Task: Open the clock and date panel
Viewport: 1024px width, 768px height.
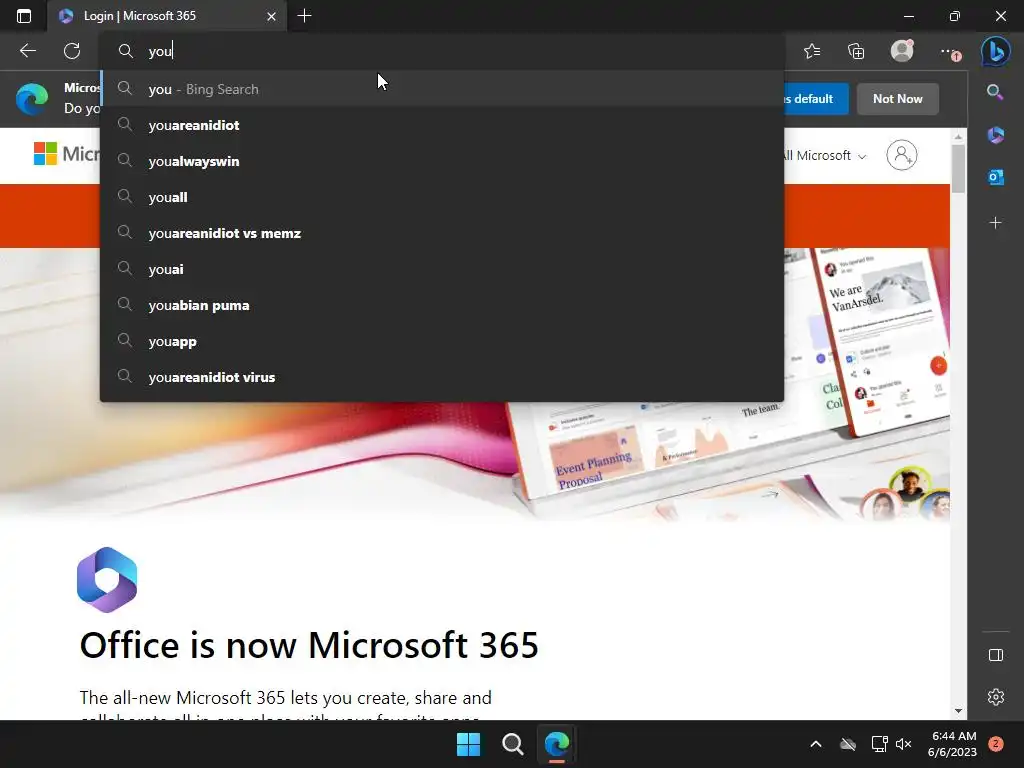Action: (952, 744)
